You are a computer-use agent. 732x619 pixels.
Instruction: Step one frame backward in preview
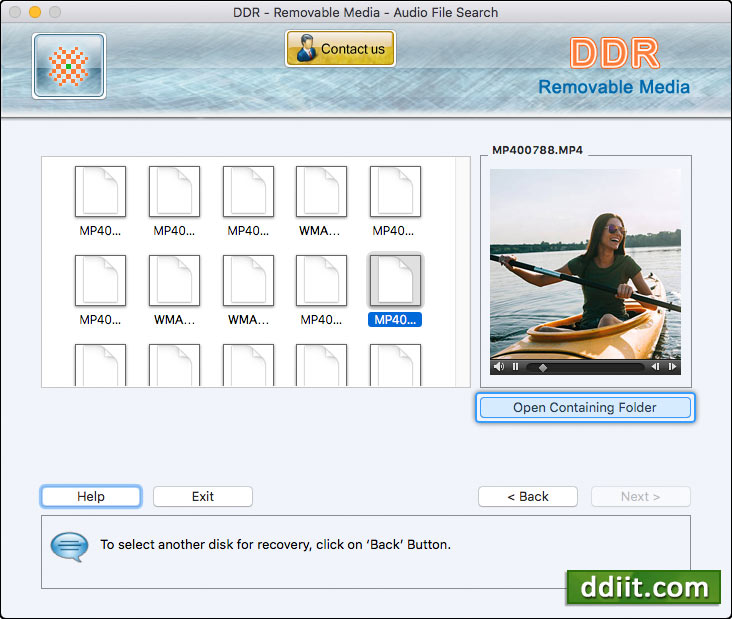pyautogui.click(x=655, y=367)
